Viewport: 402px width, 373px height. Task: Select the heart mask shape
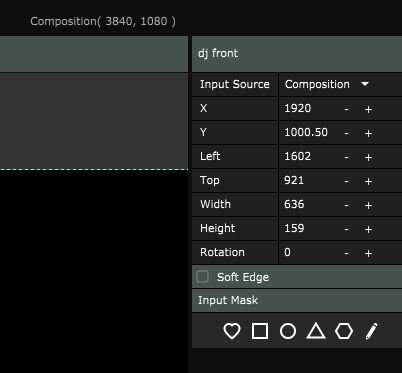coord(232,331)
